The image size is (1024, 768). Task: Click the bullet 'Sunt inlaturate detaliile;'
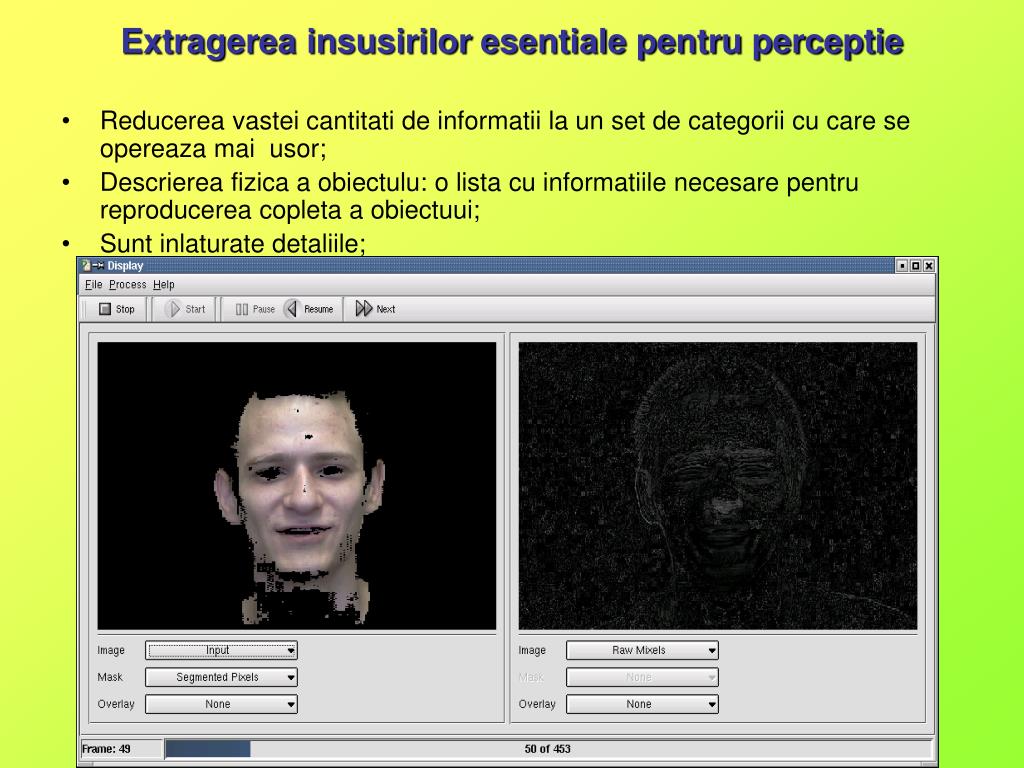(x=232, y=244)
